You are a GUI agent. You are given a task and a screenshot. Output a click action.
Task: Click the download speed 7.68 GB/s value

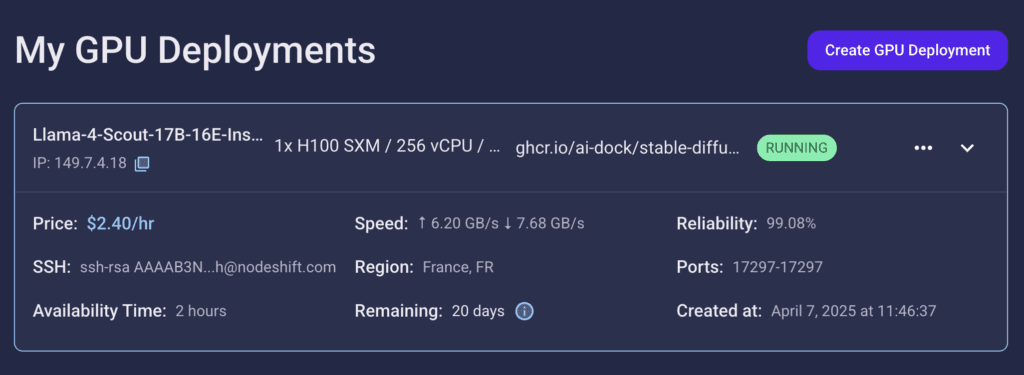click(543, 224)
